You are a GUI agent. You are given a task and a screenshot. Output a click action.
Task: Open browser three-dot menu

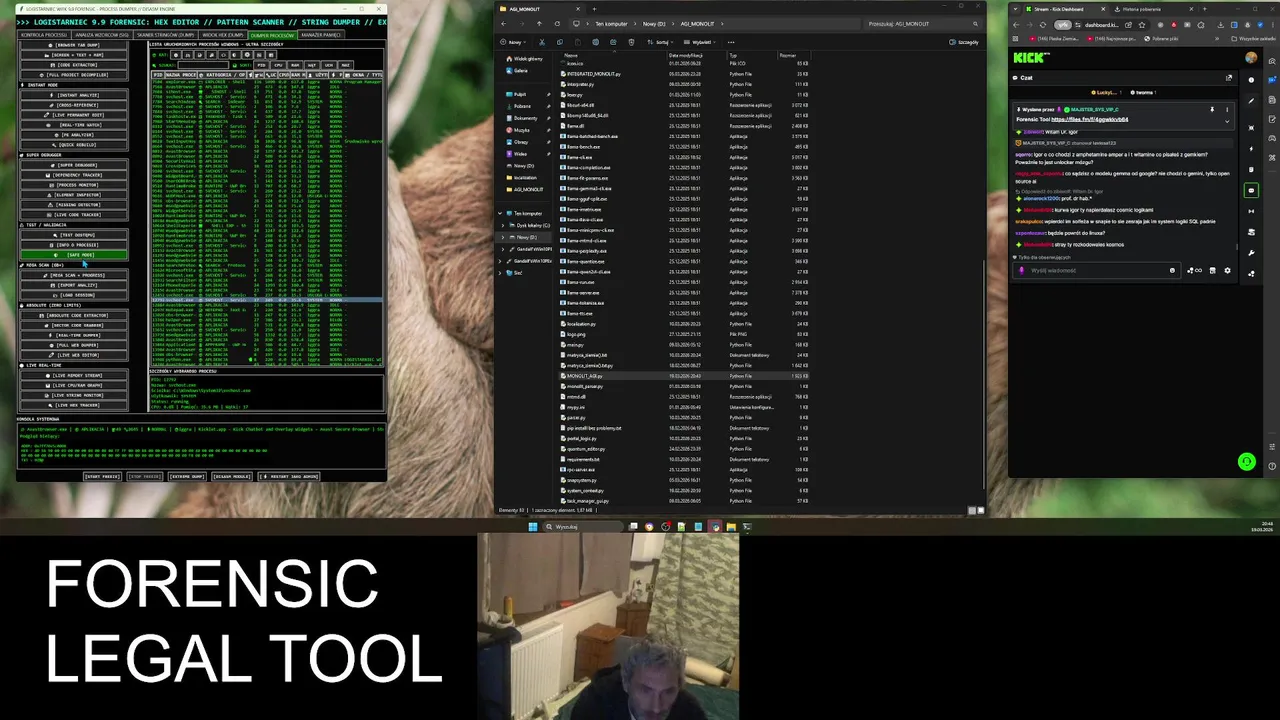pos(1273,25)
